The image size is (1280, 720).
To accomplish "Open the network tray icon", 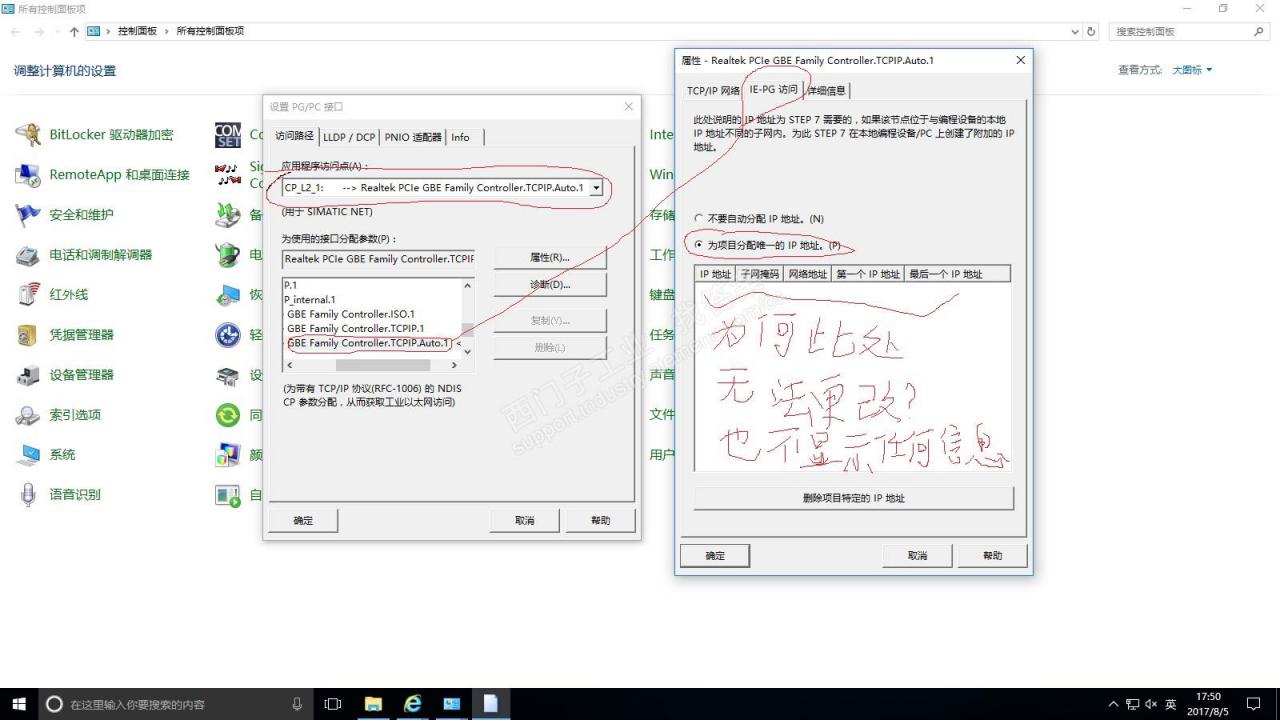I will [x=1132, y=704].
